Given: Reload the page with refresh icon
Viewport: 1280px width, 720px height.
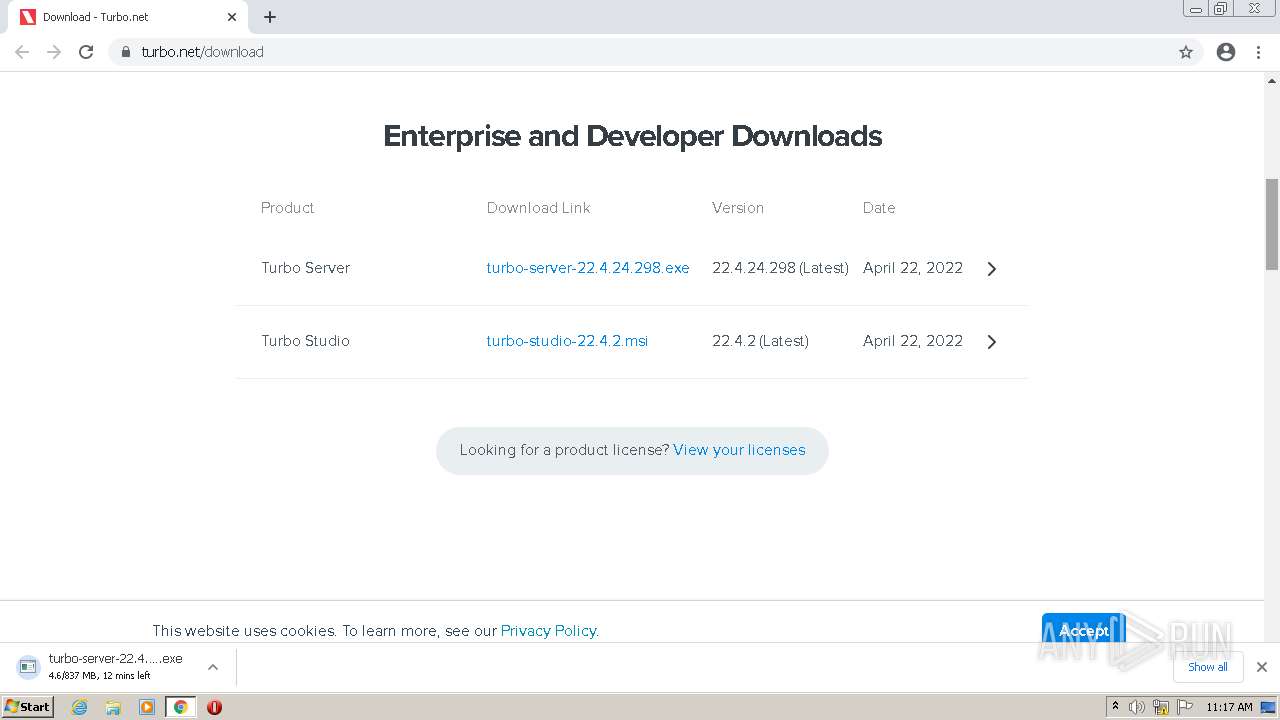Looking at the screenshot, I should [86, 52].
